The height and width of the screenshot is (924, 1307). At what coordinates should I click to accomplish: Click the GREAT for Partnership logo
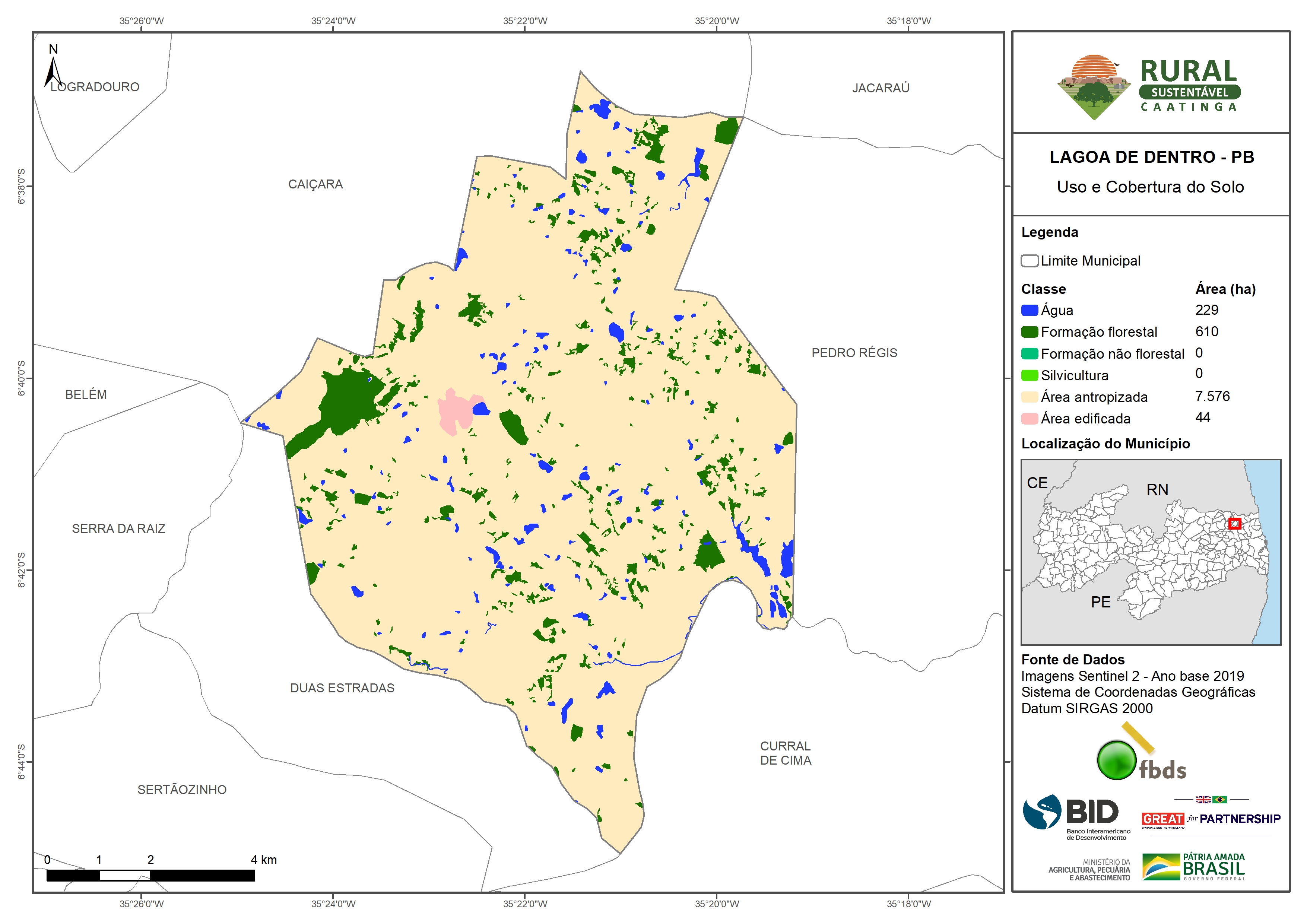1211,819
